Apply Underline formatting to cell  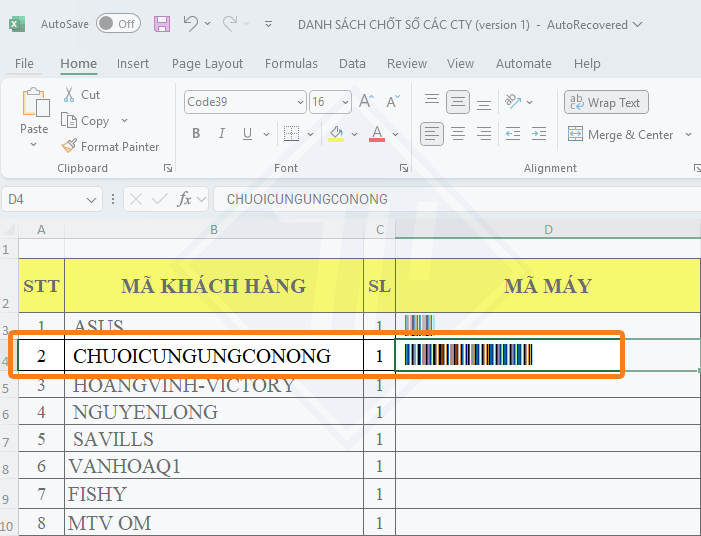244,134
